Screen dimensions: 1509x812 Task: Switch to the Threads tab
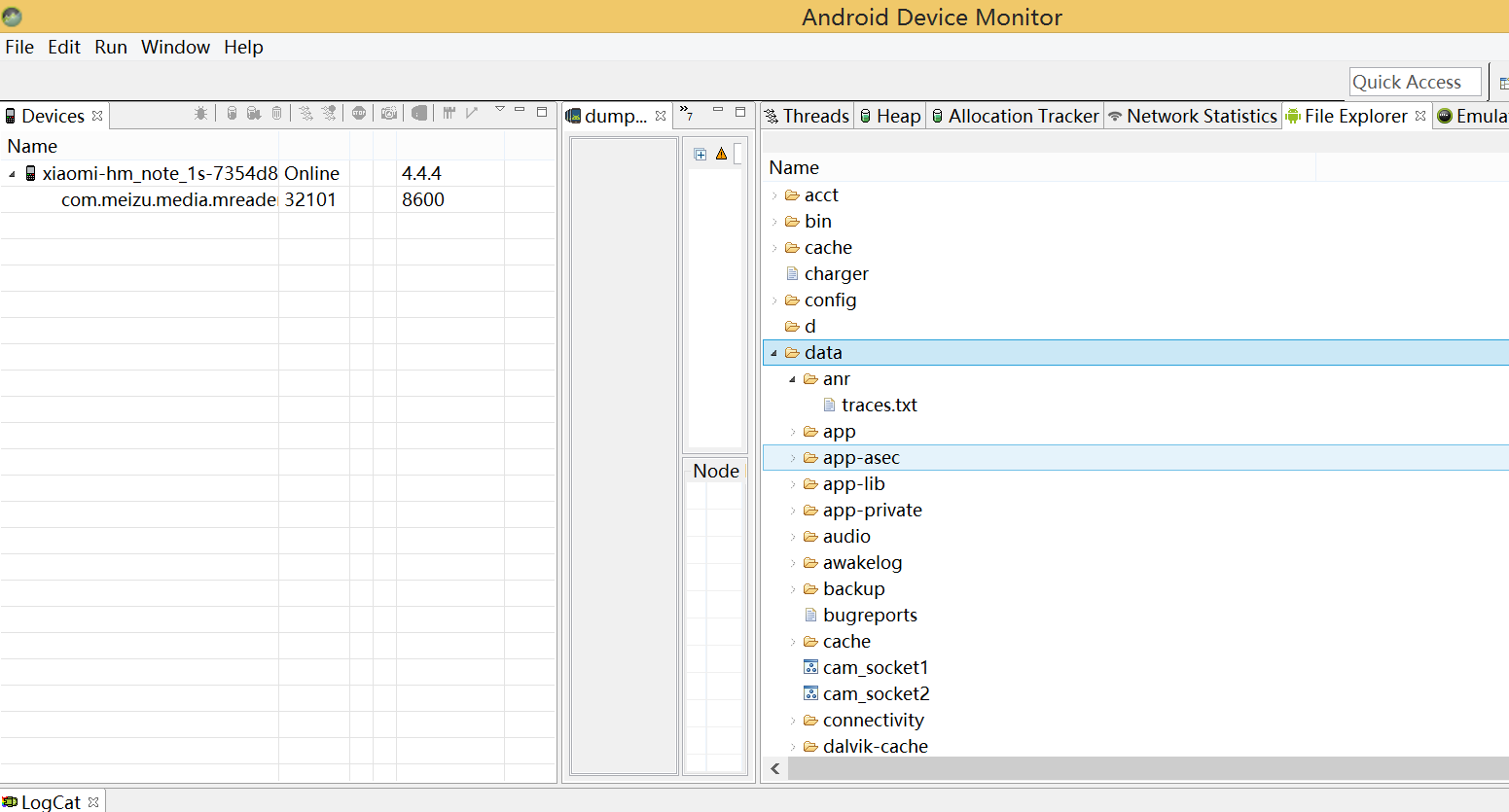pos(807,116)
